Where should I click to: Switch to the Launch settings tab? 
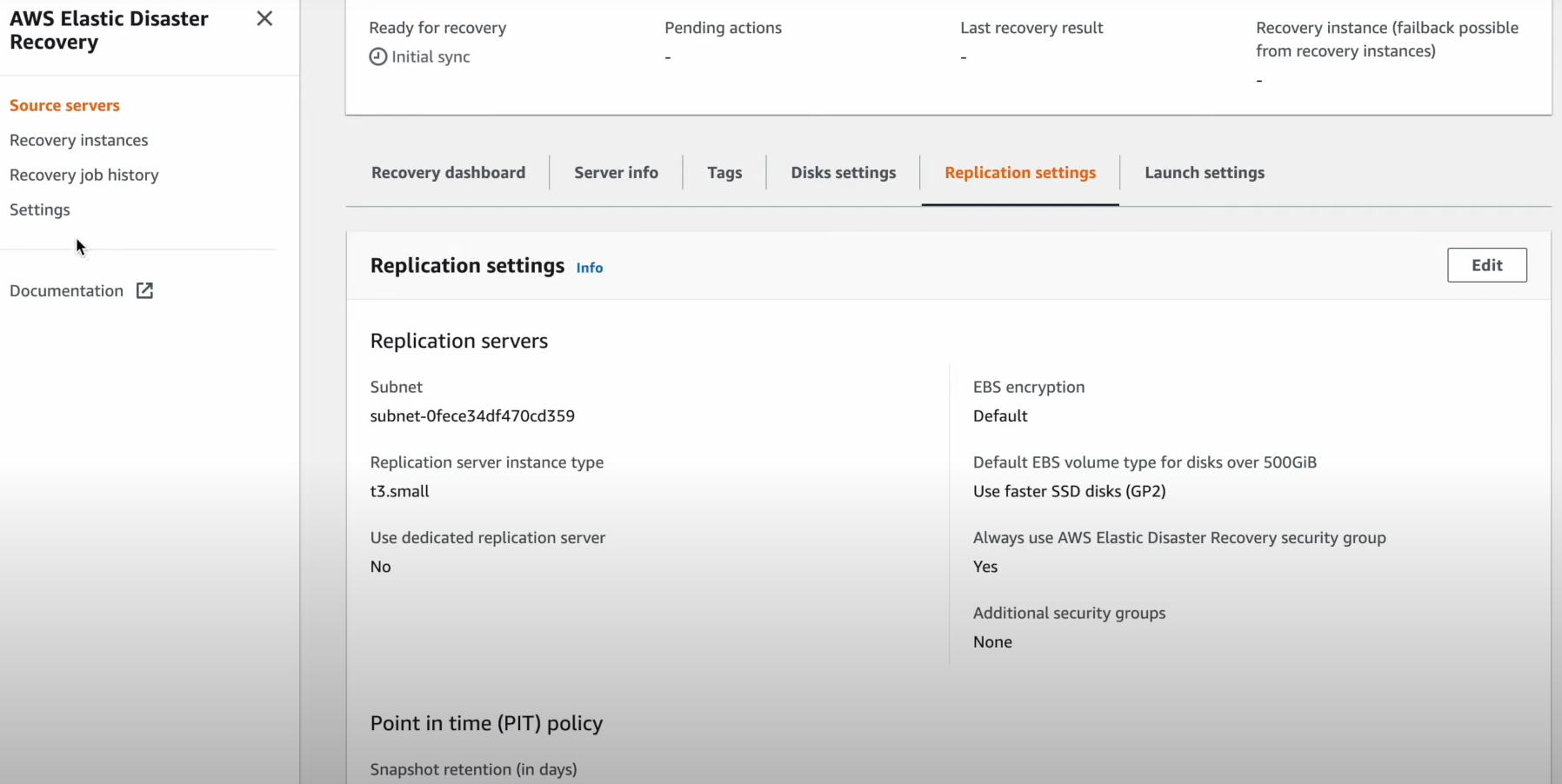coord(1205,172)
